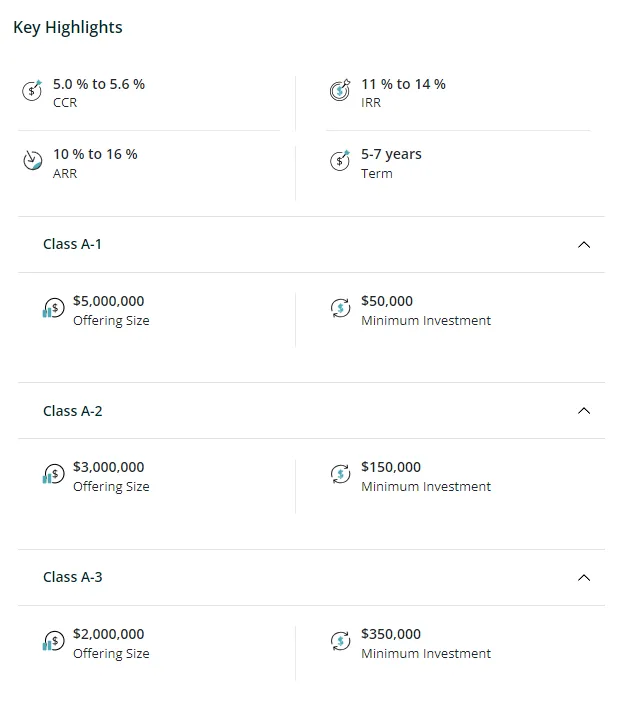Click the $2,000,000 Offering Size value
This screenshot has height=716, width=630.
coord(109,634)
